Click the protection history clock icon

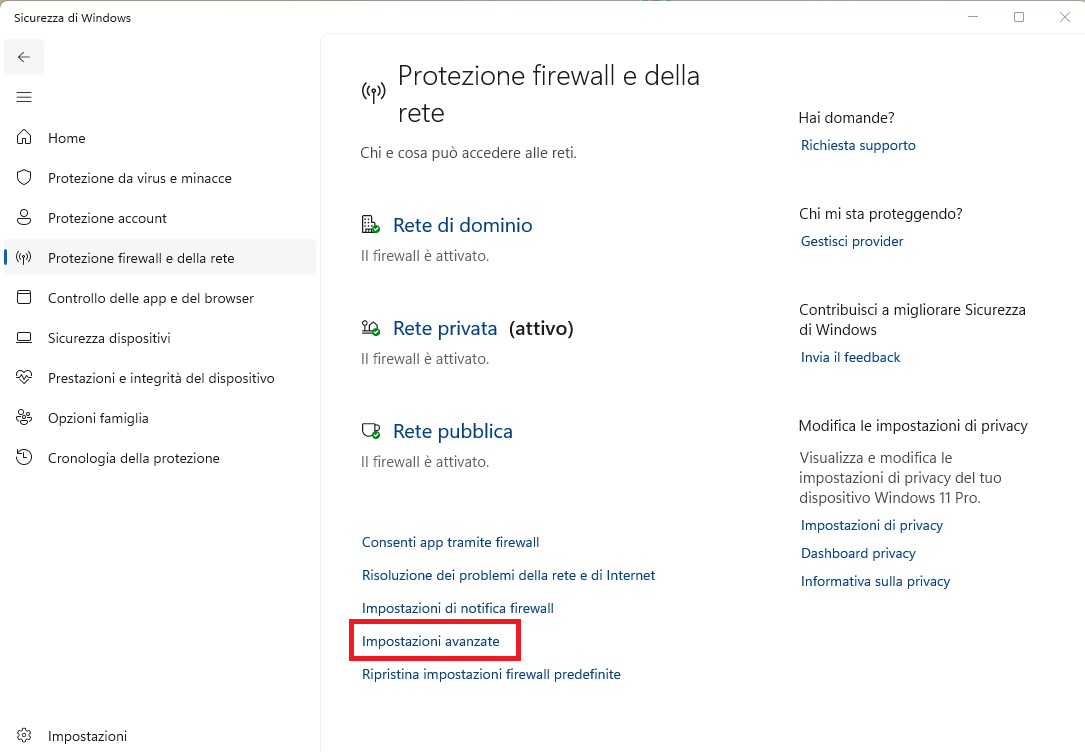pos(25,458)
